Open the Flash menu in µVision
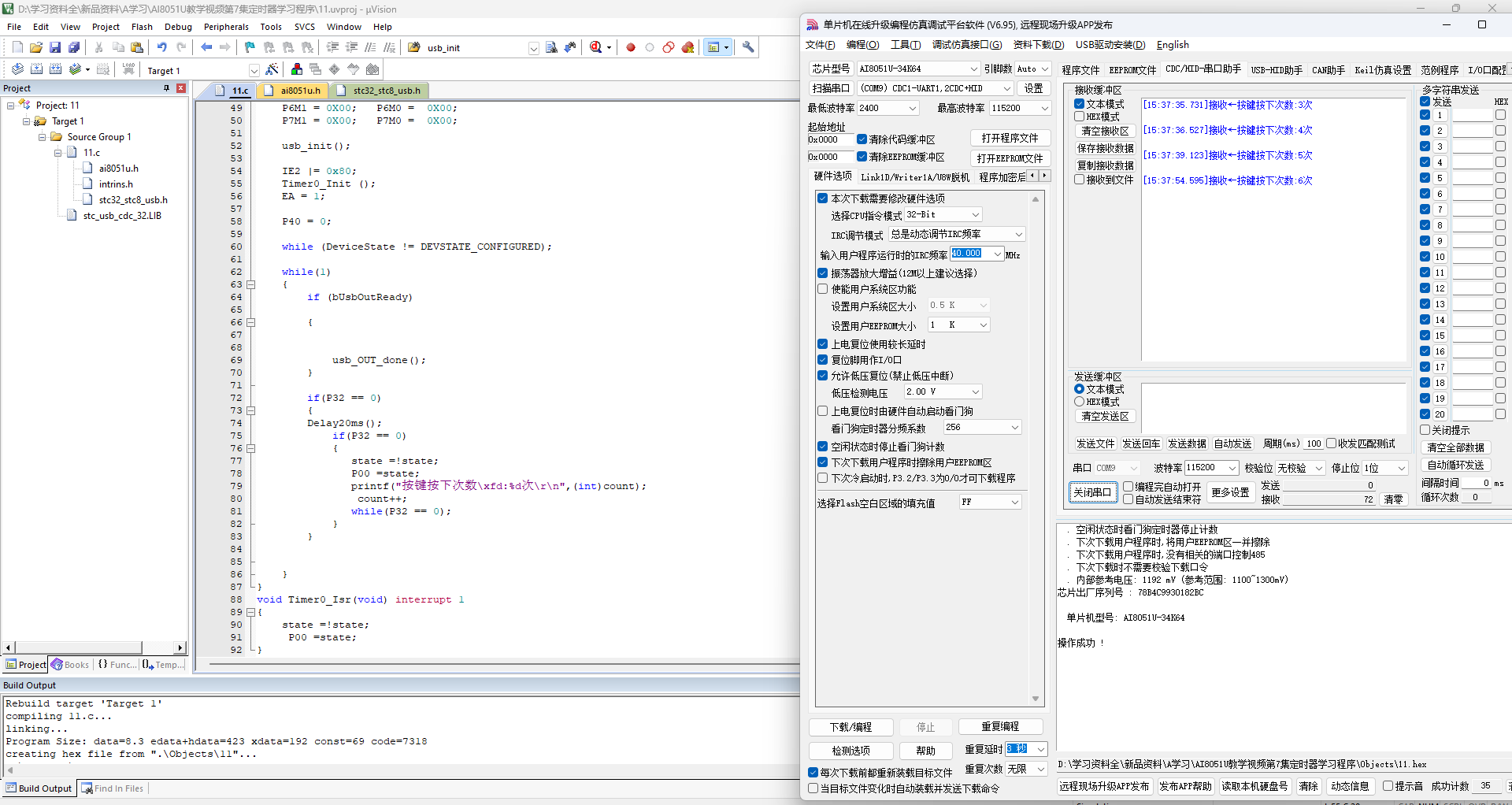The image size is (1512, 805). click(x=142, y=27)
